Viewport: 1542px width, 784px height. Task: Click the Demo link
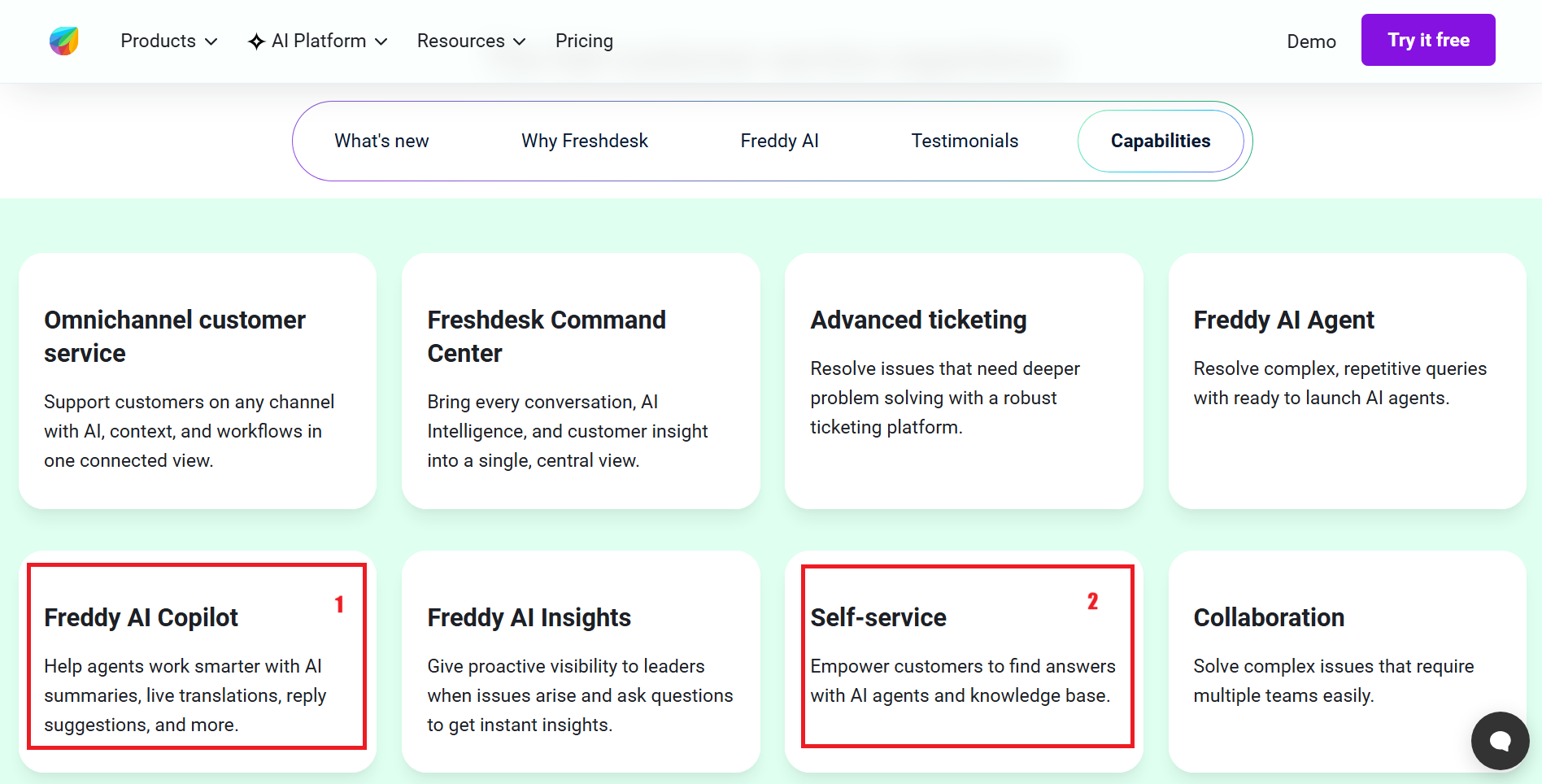click(1311, 41)
